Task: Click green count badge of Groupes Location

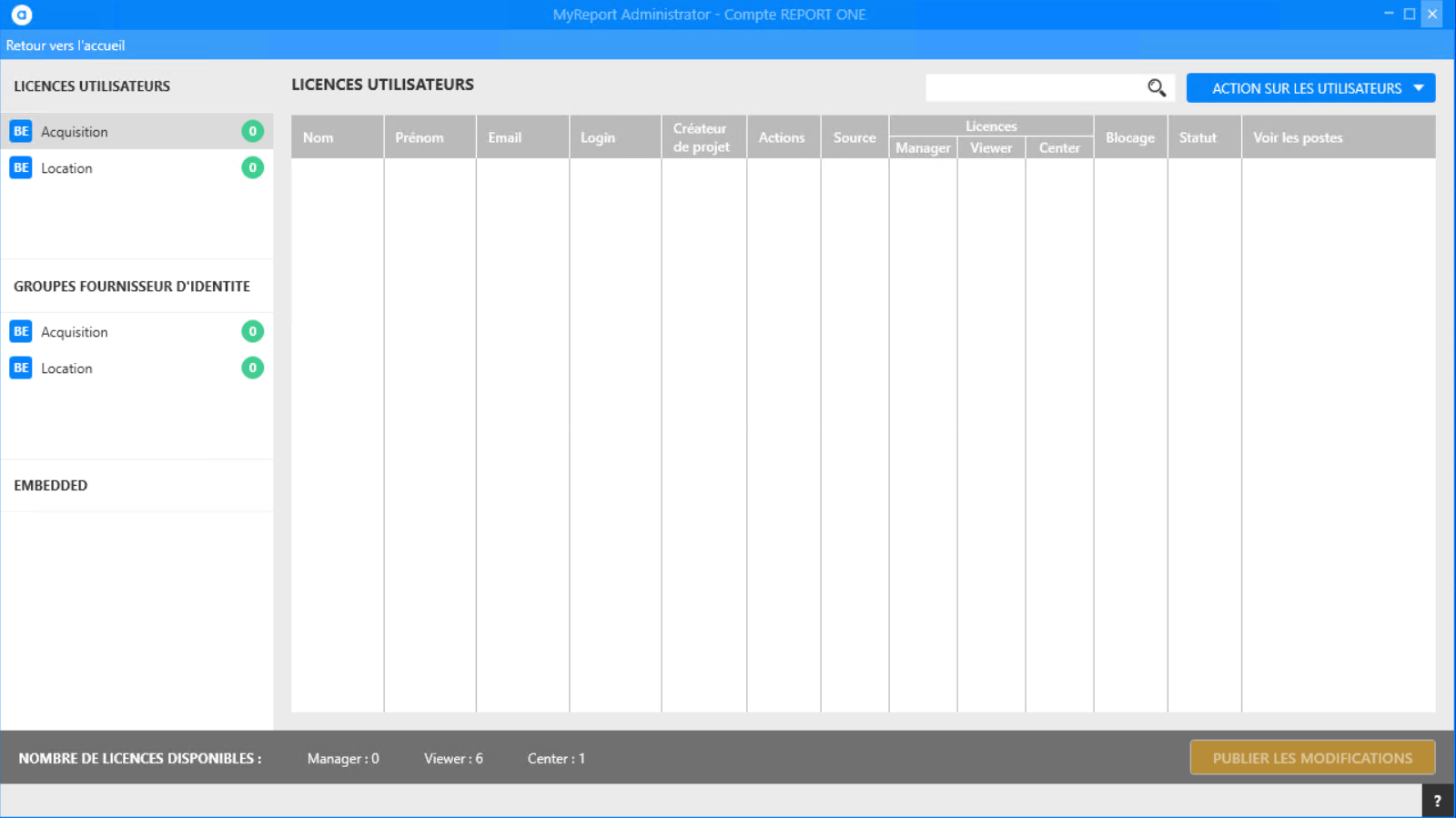Action: tap(252, 368)
